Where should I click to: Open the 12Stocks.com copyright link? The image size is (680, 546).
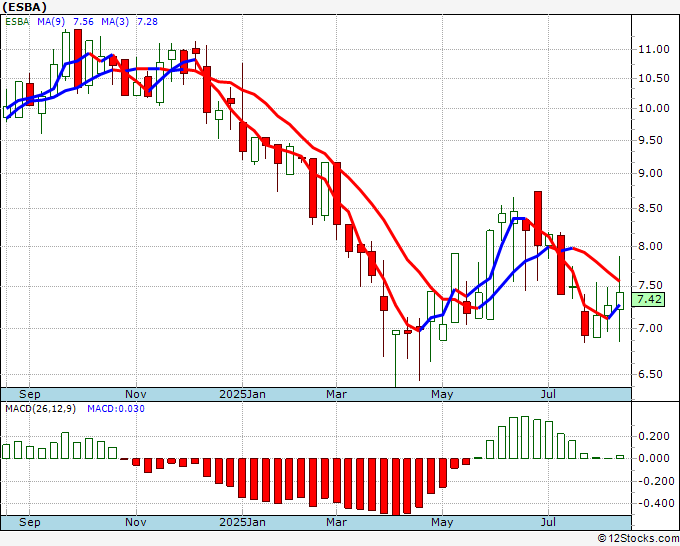[638, 539]
